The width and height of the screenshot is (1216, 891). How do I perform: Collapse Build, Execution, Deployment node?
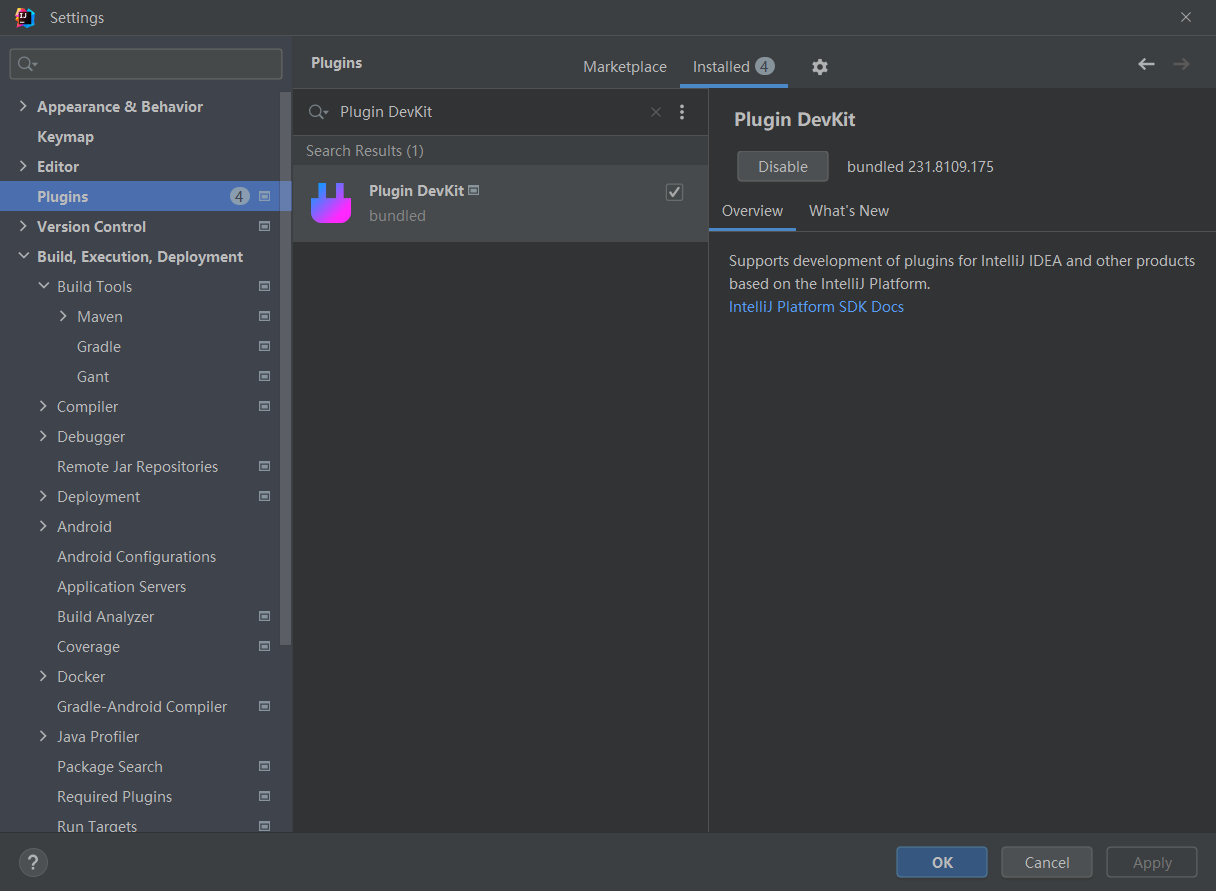pos(23,256)
